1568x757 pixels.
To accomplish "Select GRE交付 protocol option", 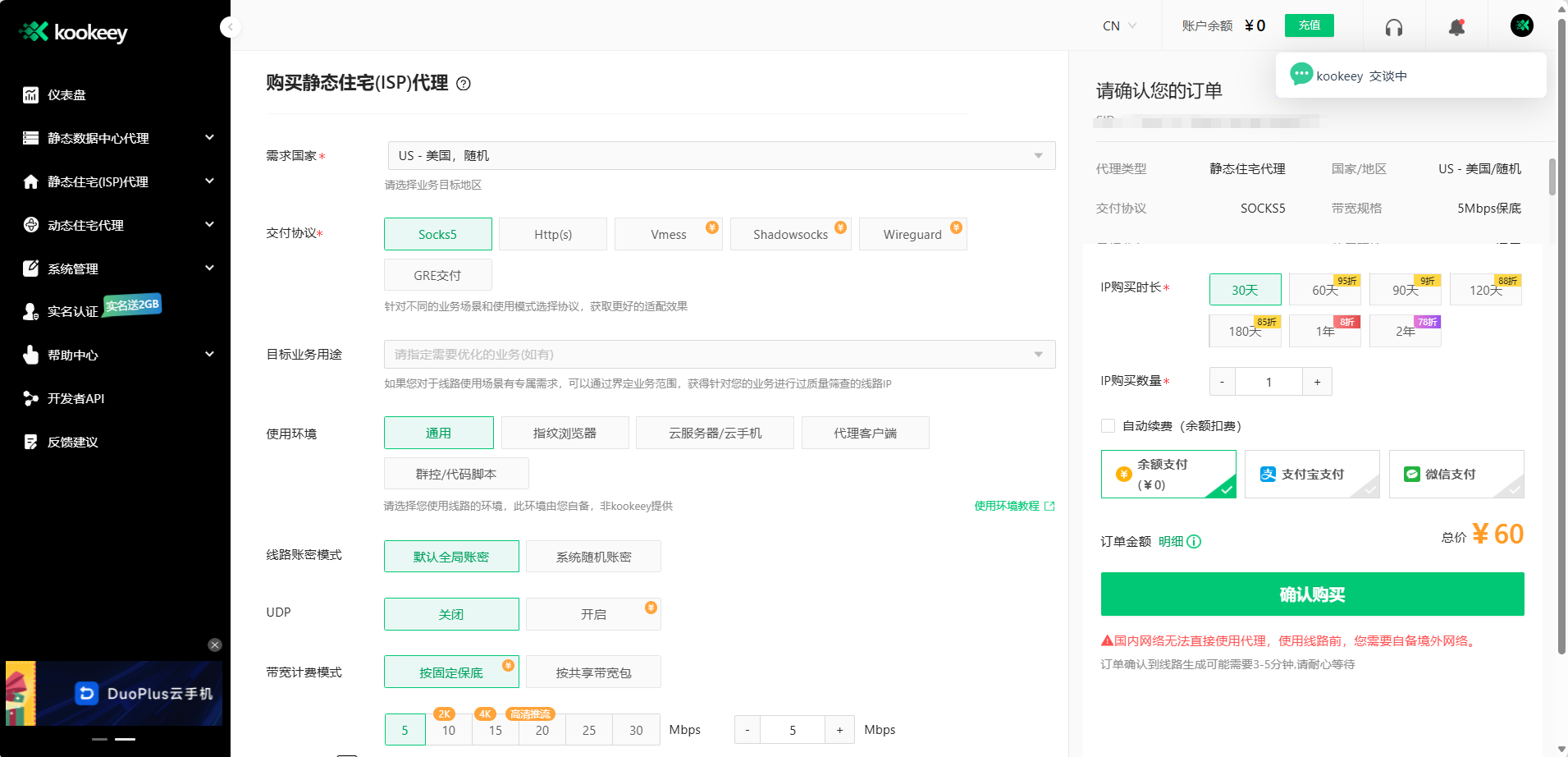I will pyautogui.click(x=438, y=275).
